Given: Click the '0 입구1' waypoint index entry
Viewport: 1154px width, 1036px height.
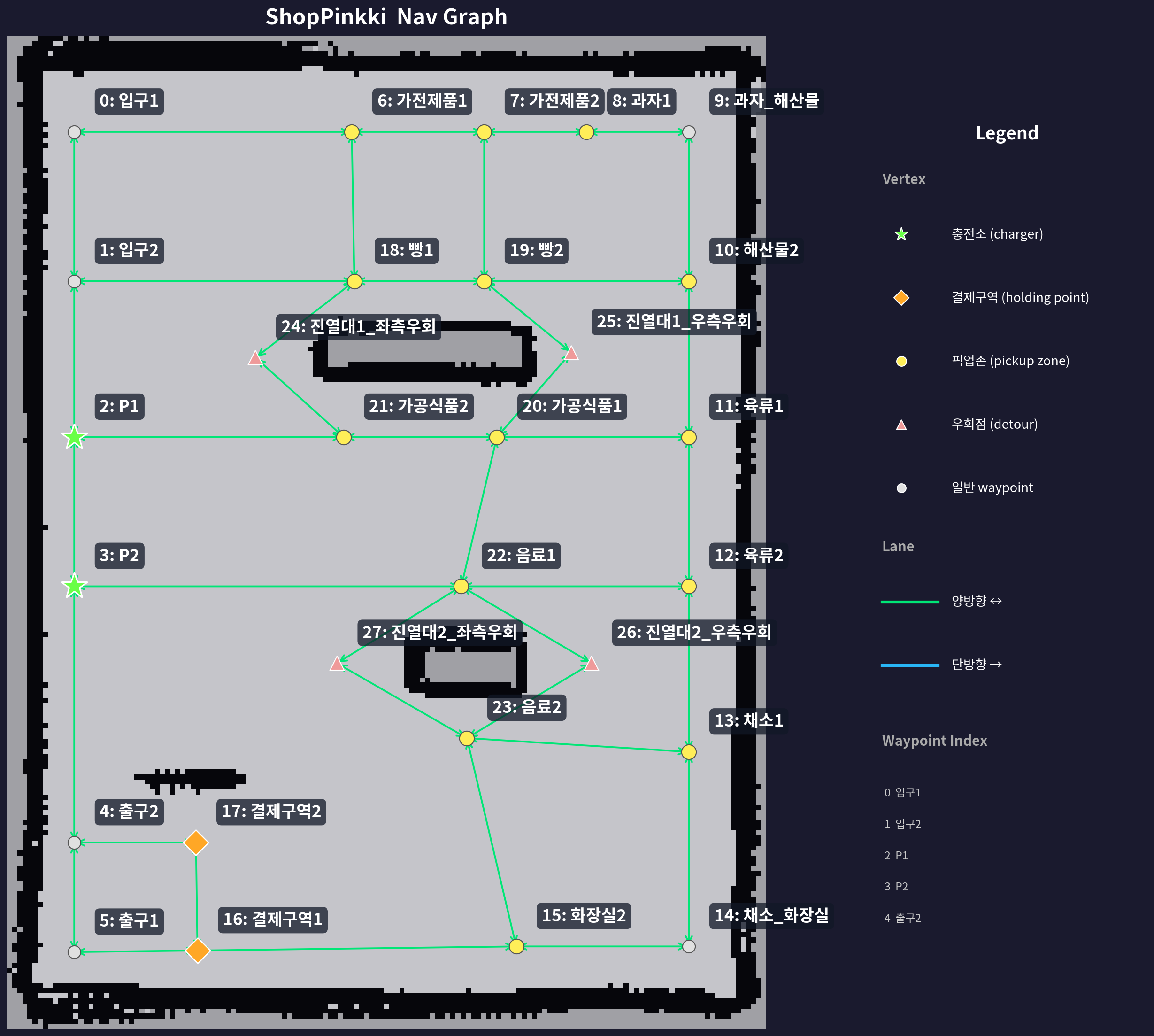Looking at the screenshot, I should point(902,792).
